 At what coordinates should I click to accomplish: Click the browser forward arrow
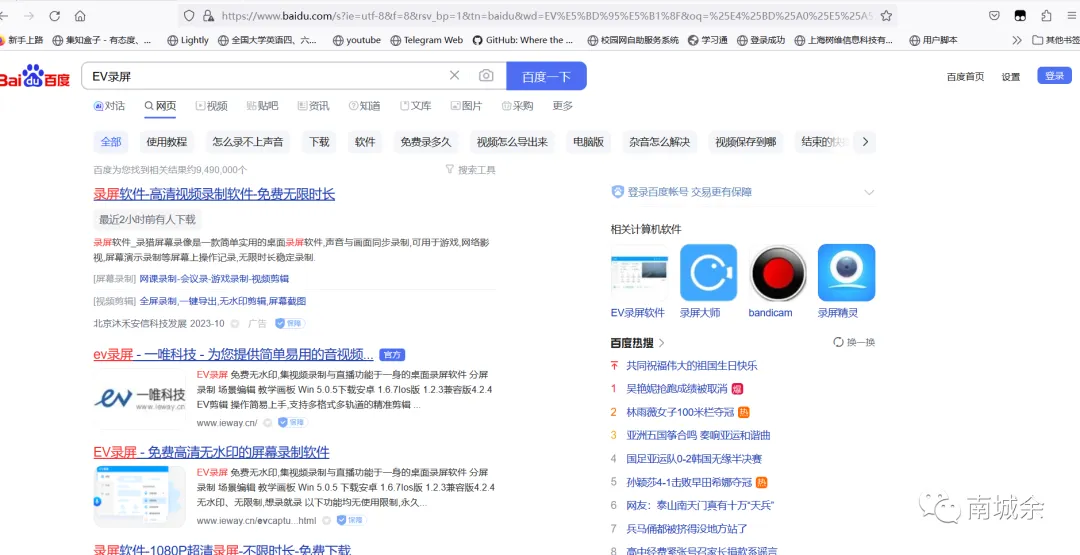29,16
